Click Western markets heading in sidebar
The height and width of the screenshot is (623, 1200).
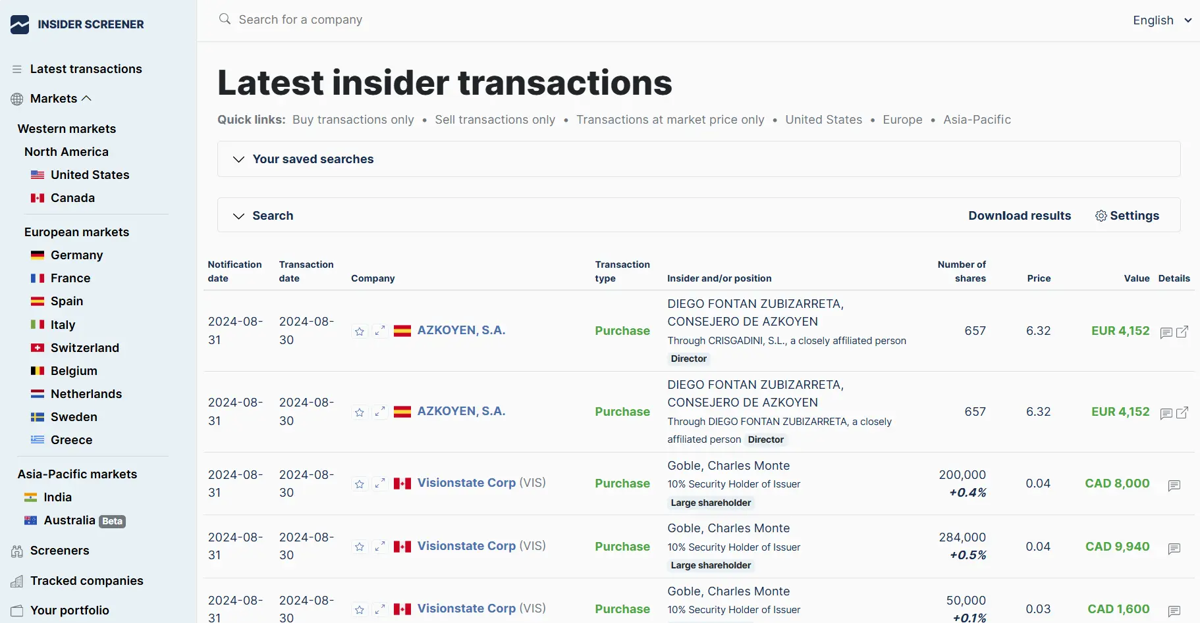(x=67, y=129)
